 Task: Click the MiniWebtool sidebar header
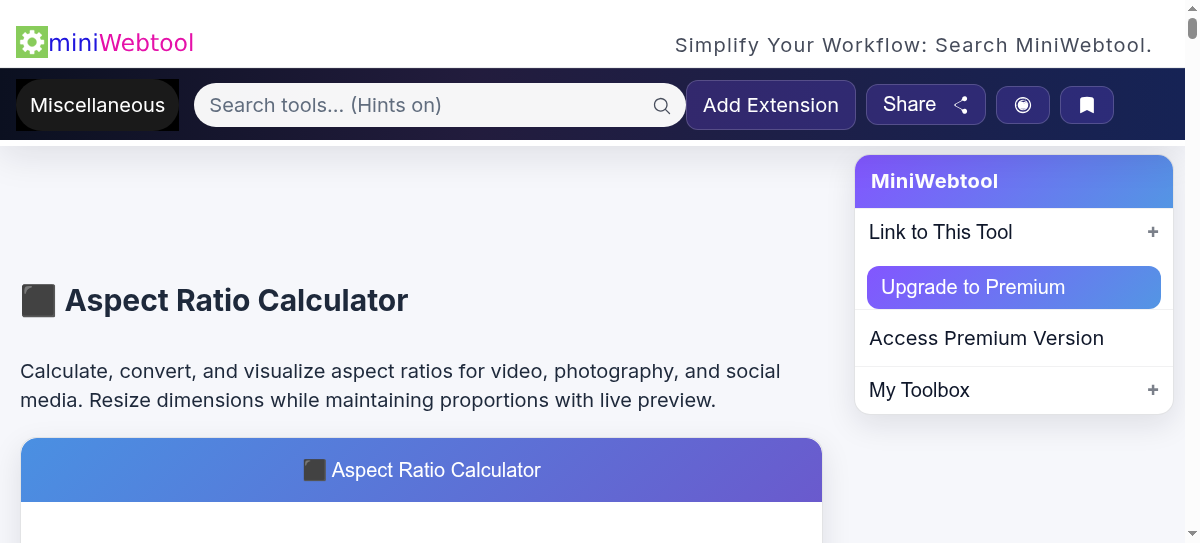click(x=1014, y=181)
